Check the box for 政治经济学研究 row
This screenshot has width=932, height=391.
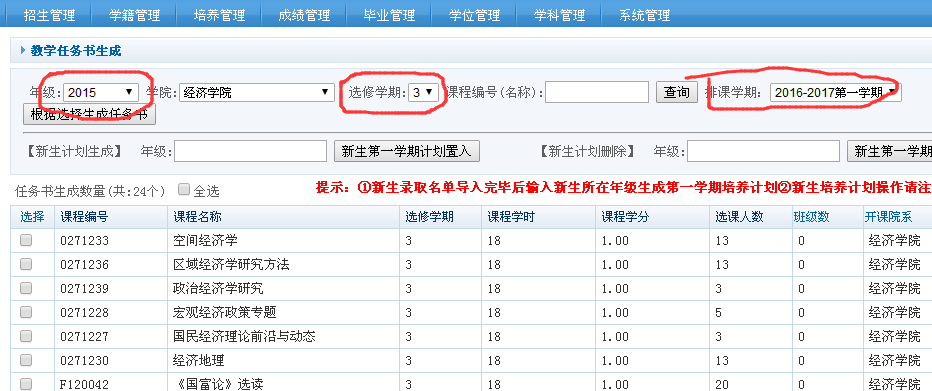click(x=26, y=288)
